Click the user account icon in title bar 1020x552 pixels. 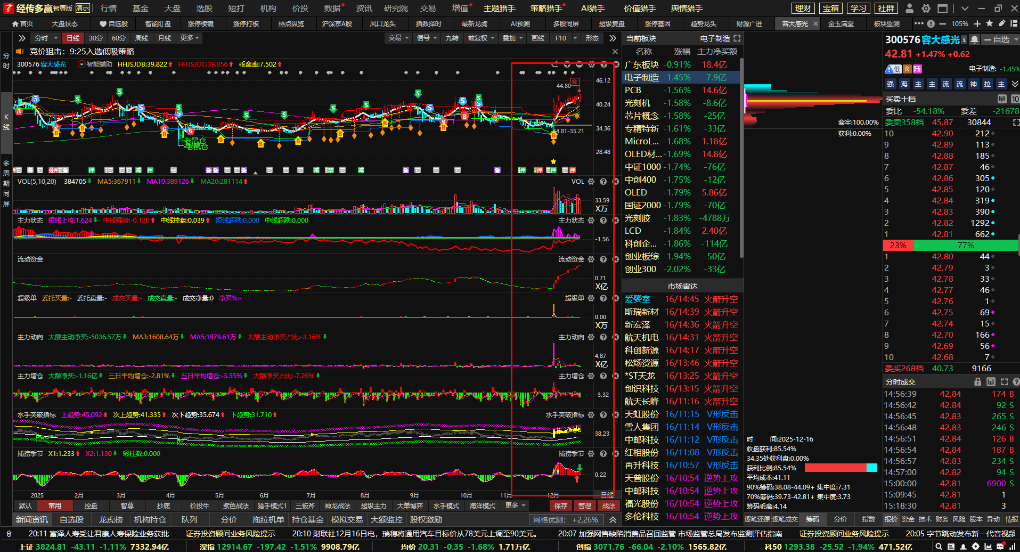tap(906, 8)
